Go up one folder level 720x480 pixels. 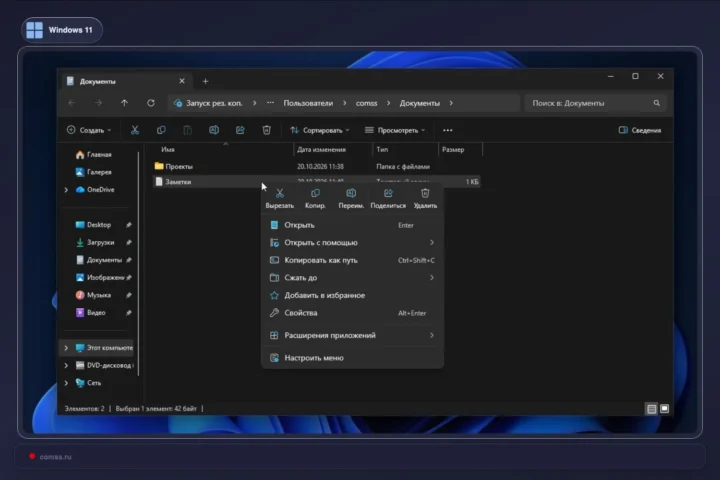click(x=124, y=103)
